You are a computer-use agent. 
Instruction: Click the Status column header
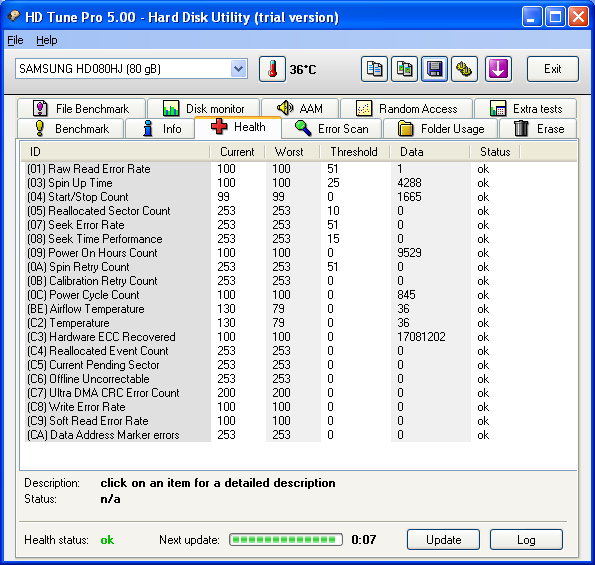[495, 152]
